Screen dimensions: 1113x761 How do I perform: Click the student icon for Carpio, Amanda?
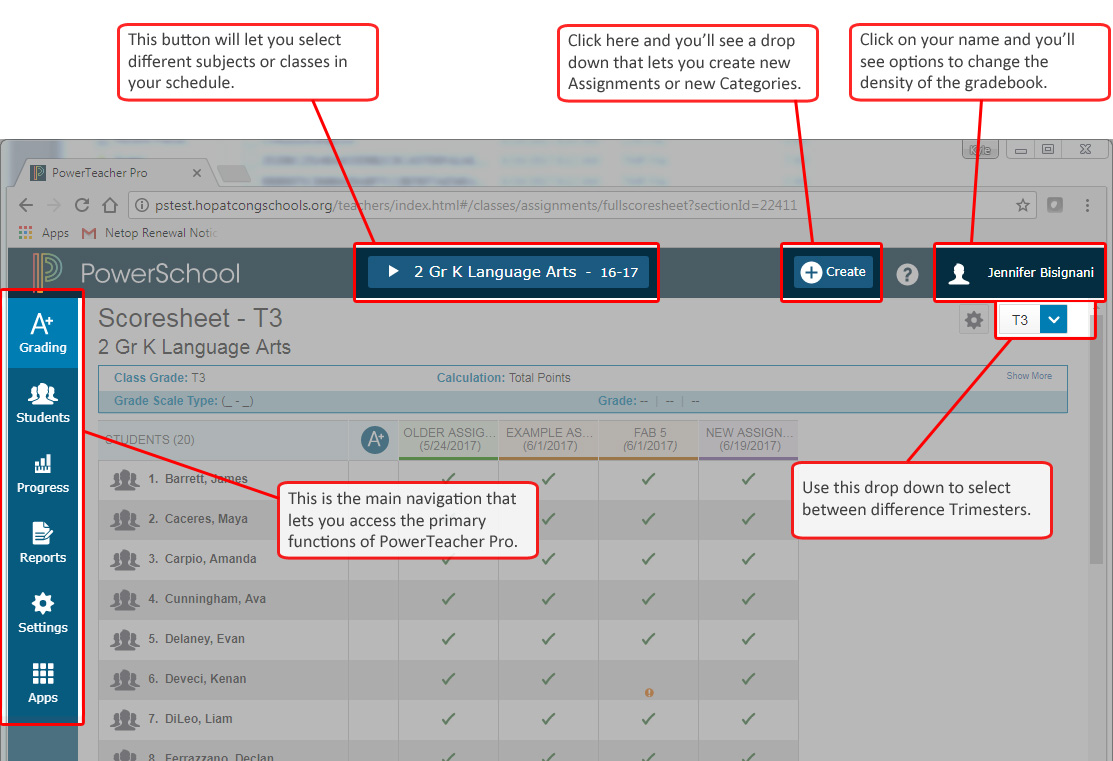click(x=125, y=559)
